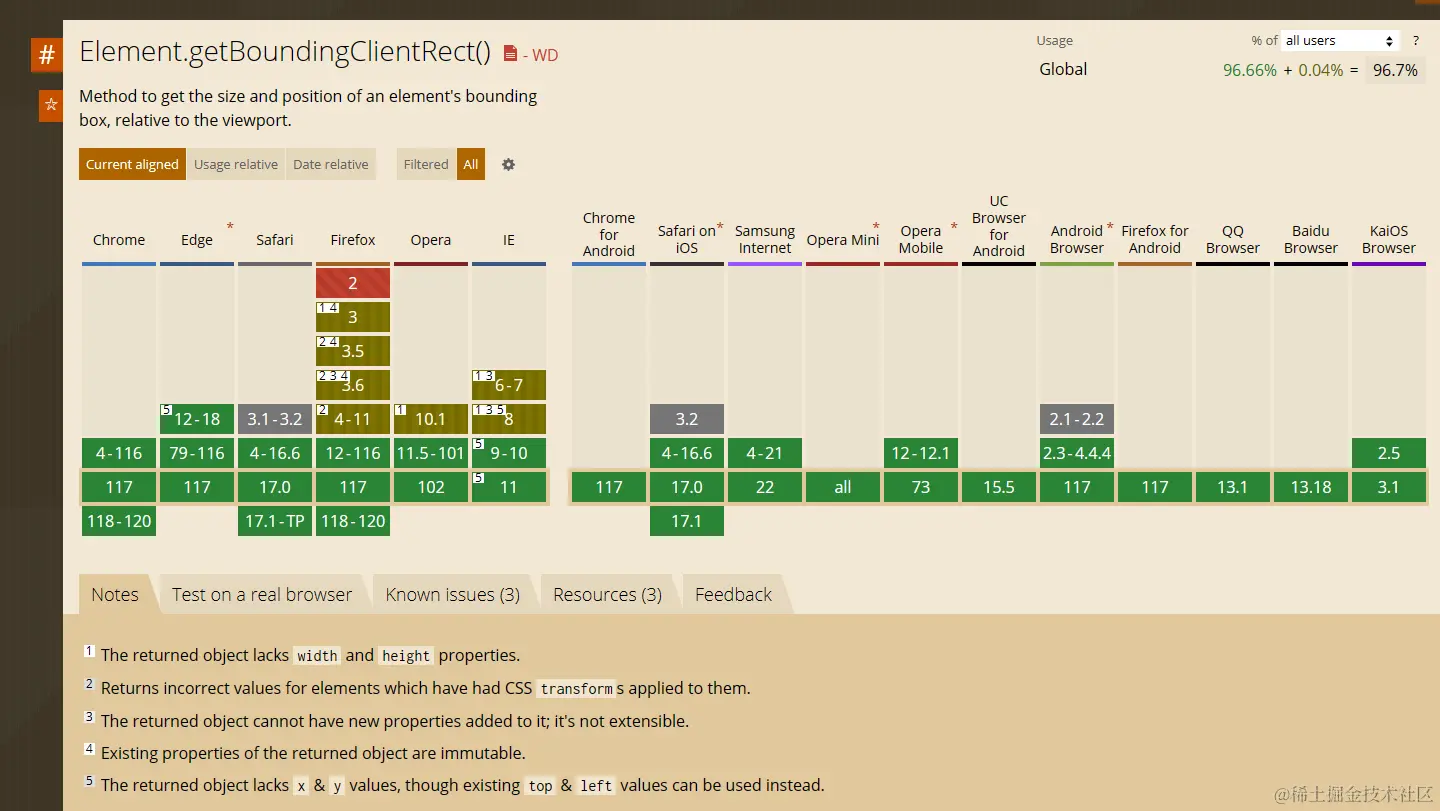Screen dimensions: 1440x811
Task: Click the usage help question mark
Action: pyautogui.click(x=1415, y=41)
